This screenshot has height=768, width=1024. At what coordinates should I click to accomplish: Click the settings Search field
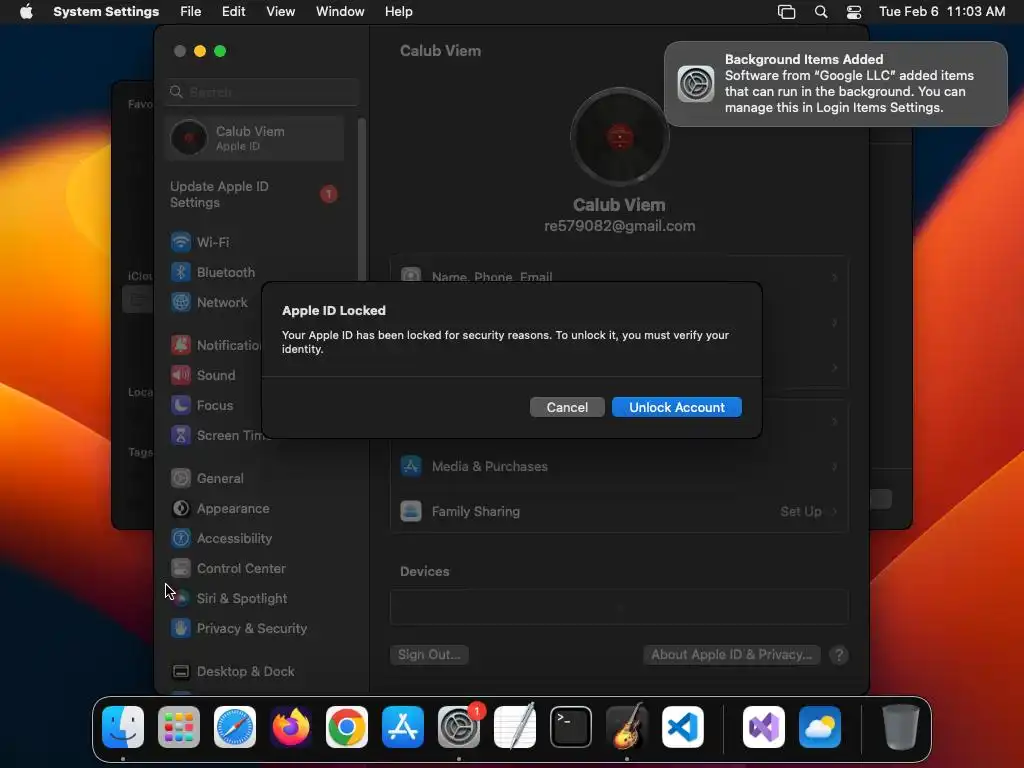(262, 92)
